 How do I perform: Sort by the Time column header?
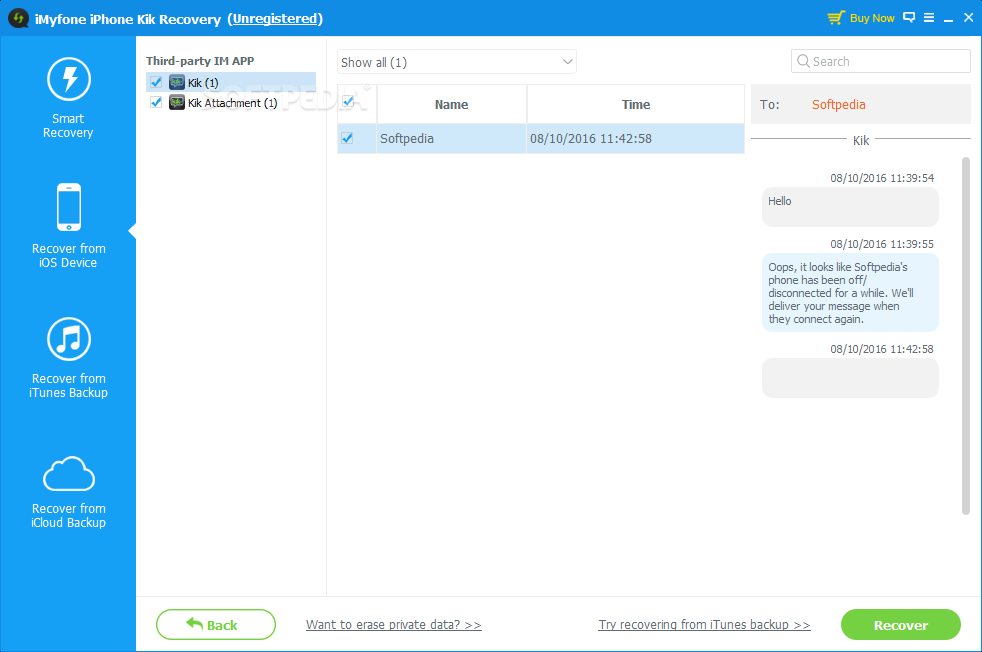pos(636,105)
